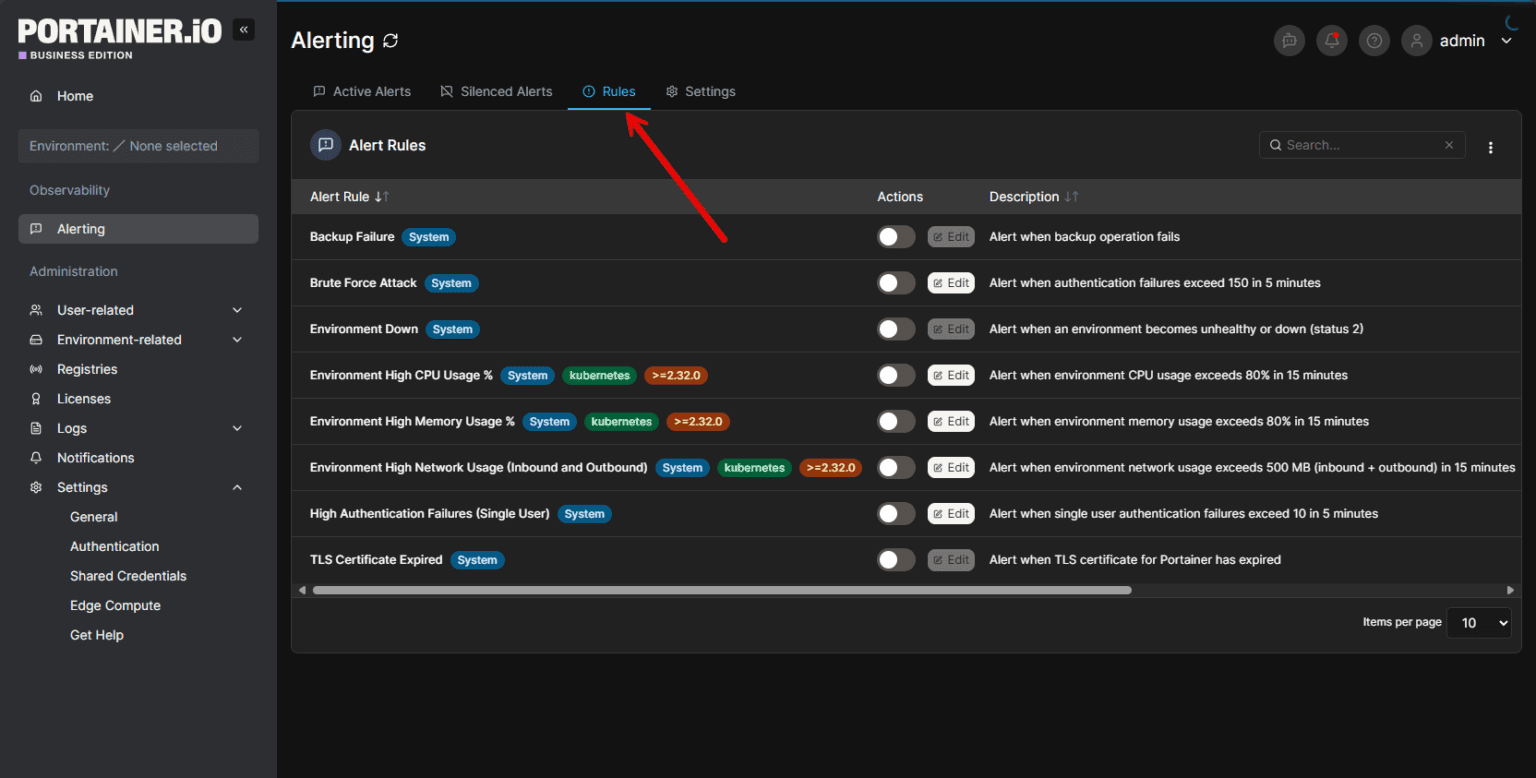Open Shared Credentials settings page
The width and height of the screenshot is (1536, 778).
tap(128, 575)
